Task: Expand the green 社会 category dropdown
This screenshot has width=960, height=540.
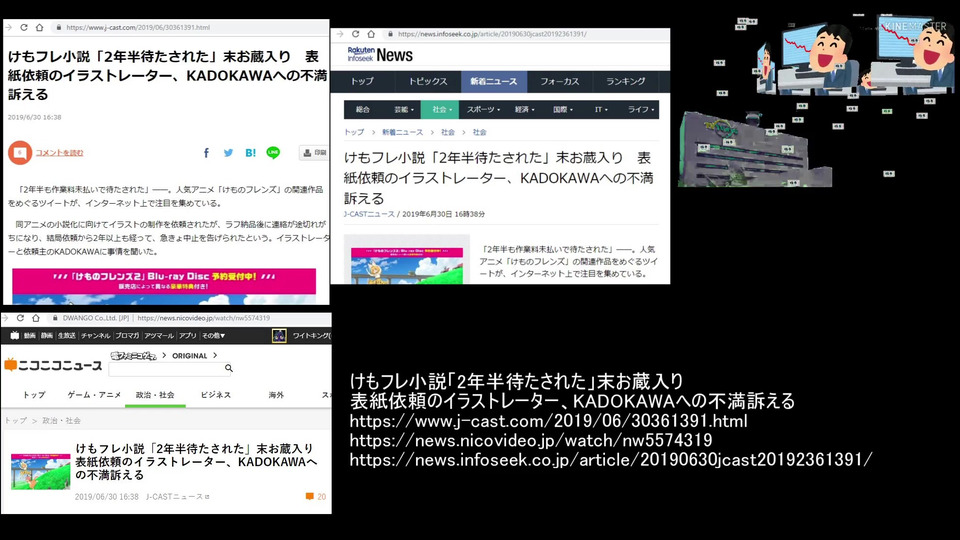Action: 440,110
